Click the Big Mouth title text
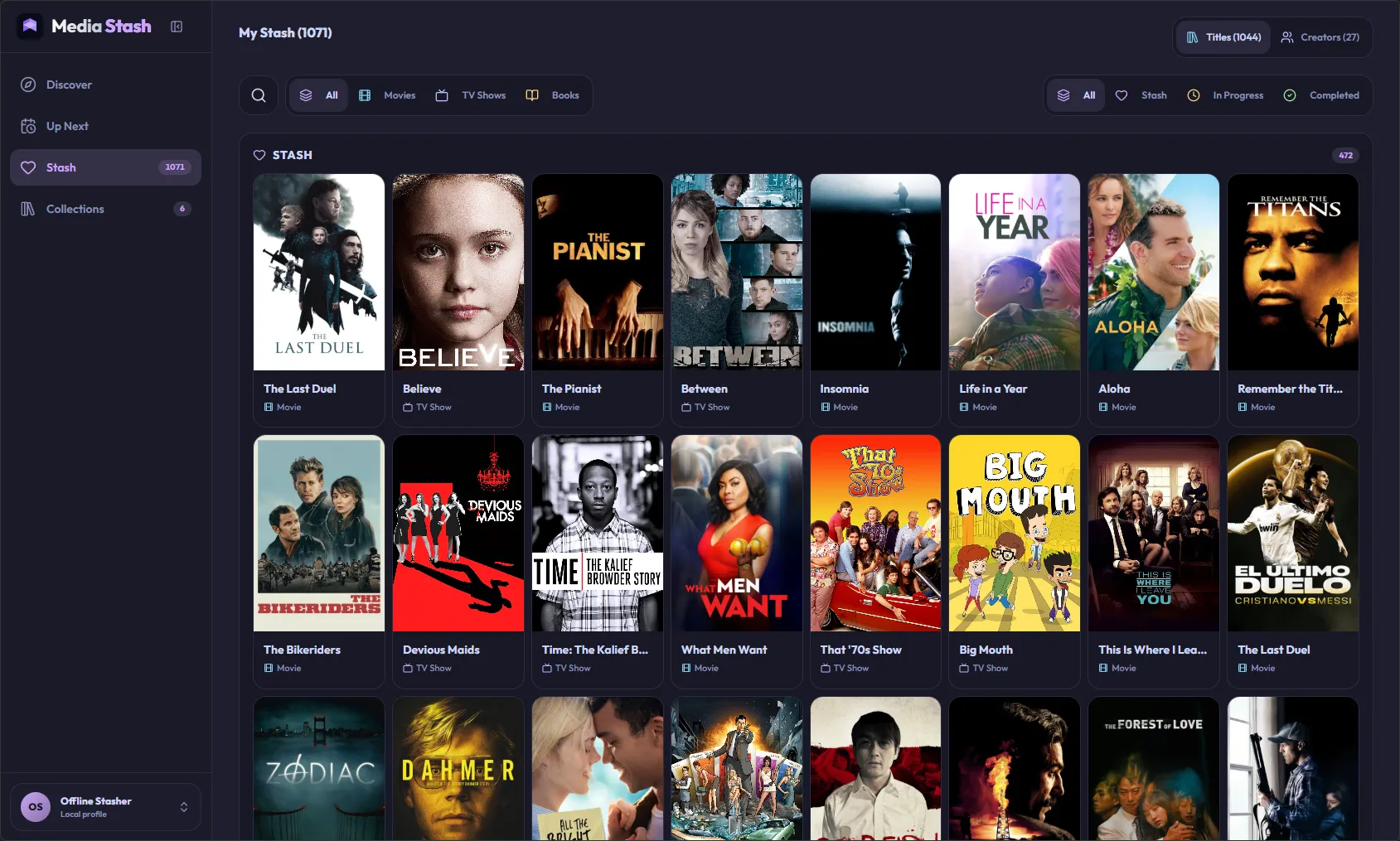This screenshot has height=841, width=1400. click(986, 650)
